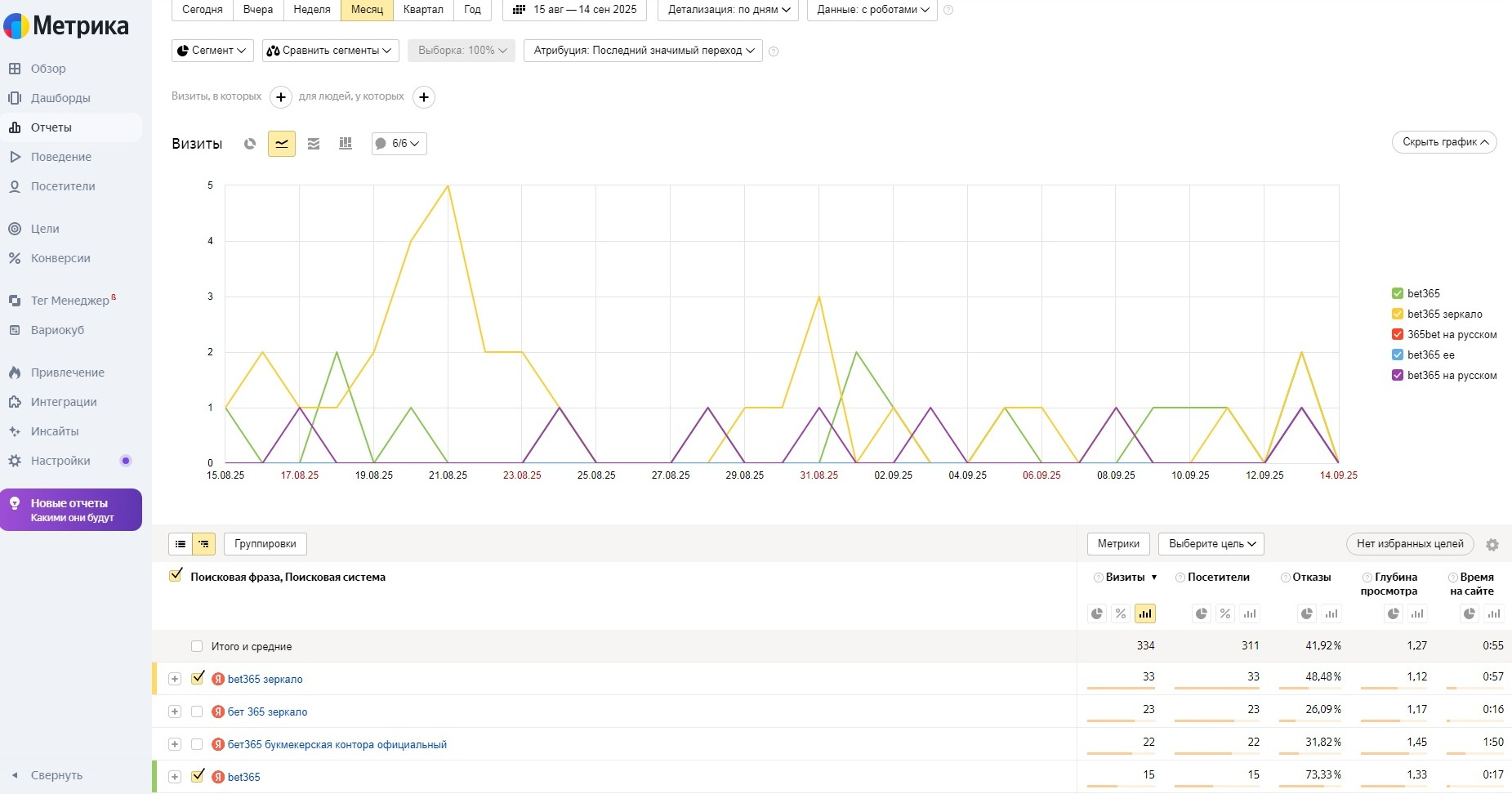Viewport: 1512px width, 794px height.
Task: Toggle bet365 на русском legend checkbox
Action: pyautogui.click(x=1397, y=375)
